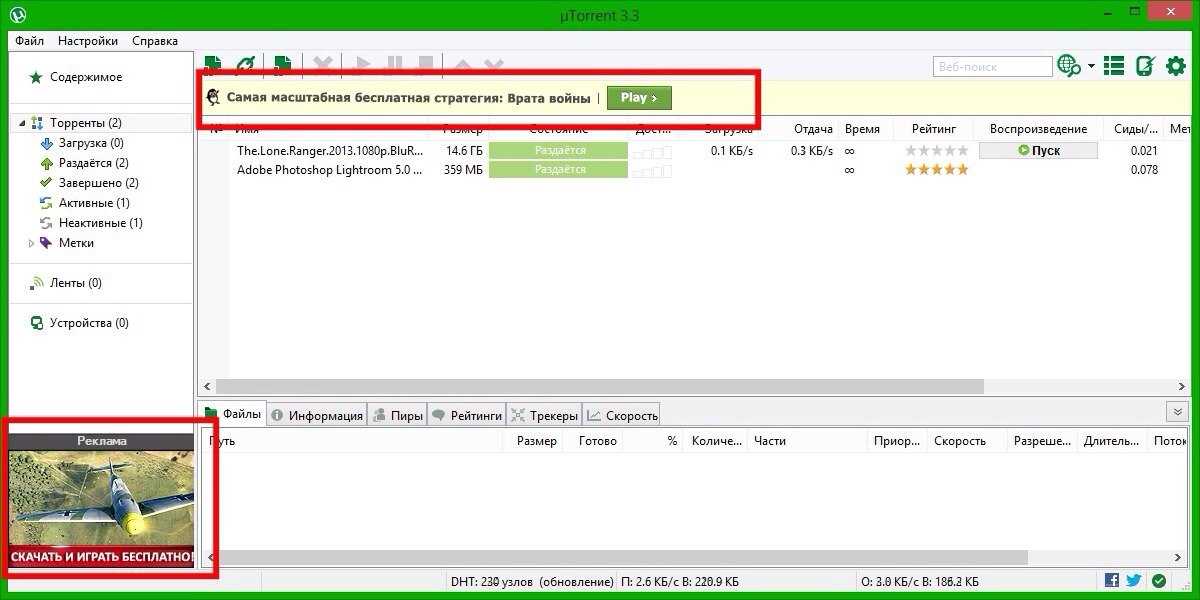Select the Активные (1) category
This screenshot has width=1200, height=600.
[94, 203]
